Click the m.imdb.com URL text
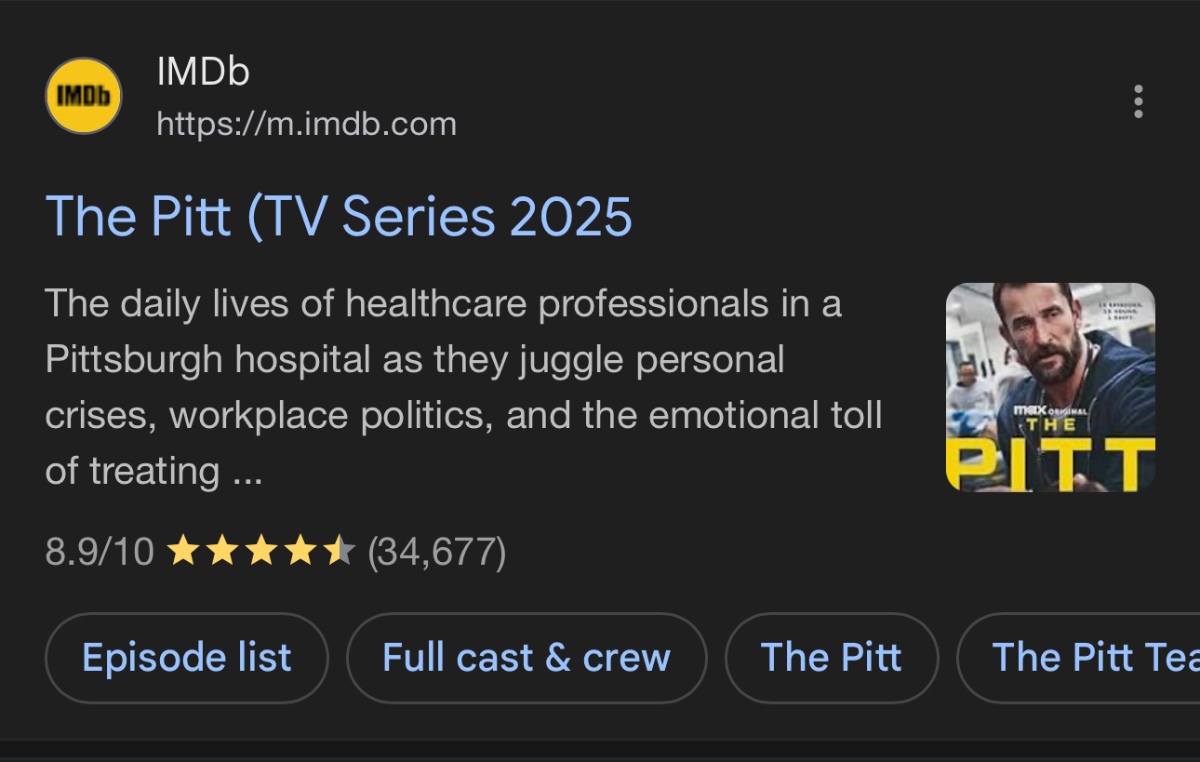The width and height of the screenshot is (1200, 762). pyautogui.click(x=306, y=124)
